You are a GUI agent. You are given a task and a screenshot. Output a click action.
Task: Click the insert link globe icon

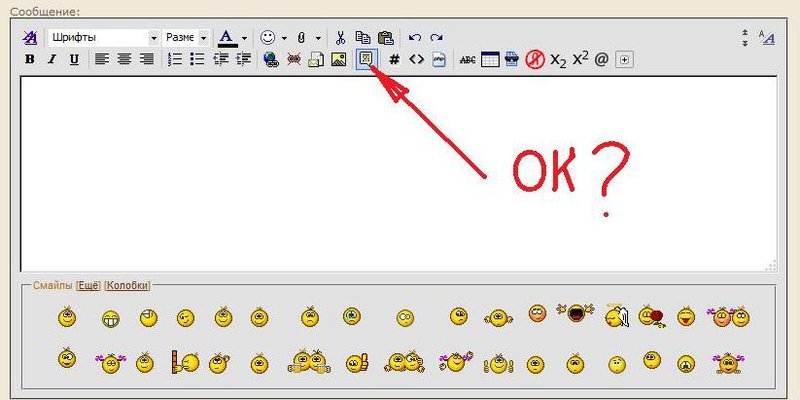click(270, 59)
